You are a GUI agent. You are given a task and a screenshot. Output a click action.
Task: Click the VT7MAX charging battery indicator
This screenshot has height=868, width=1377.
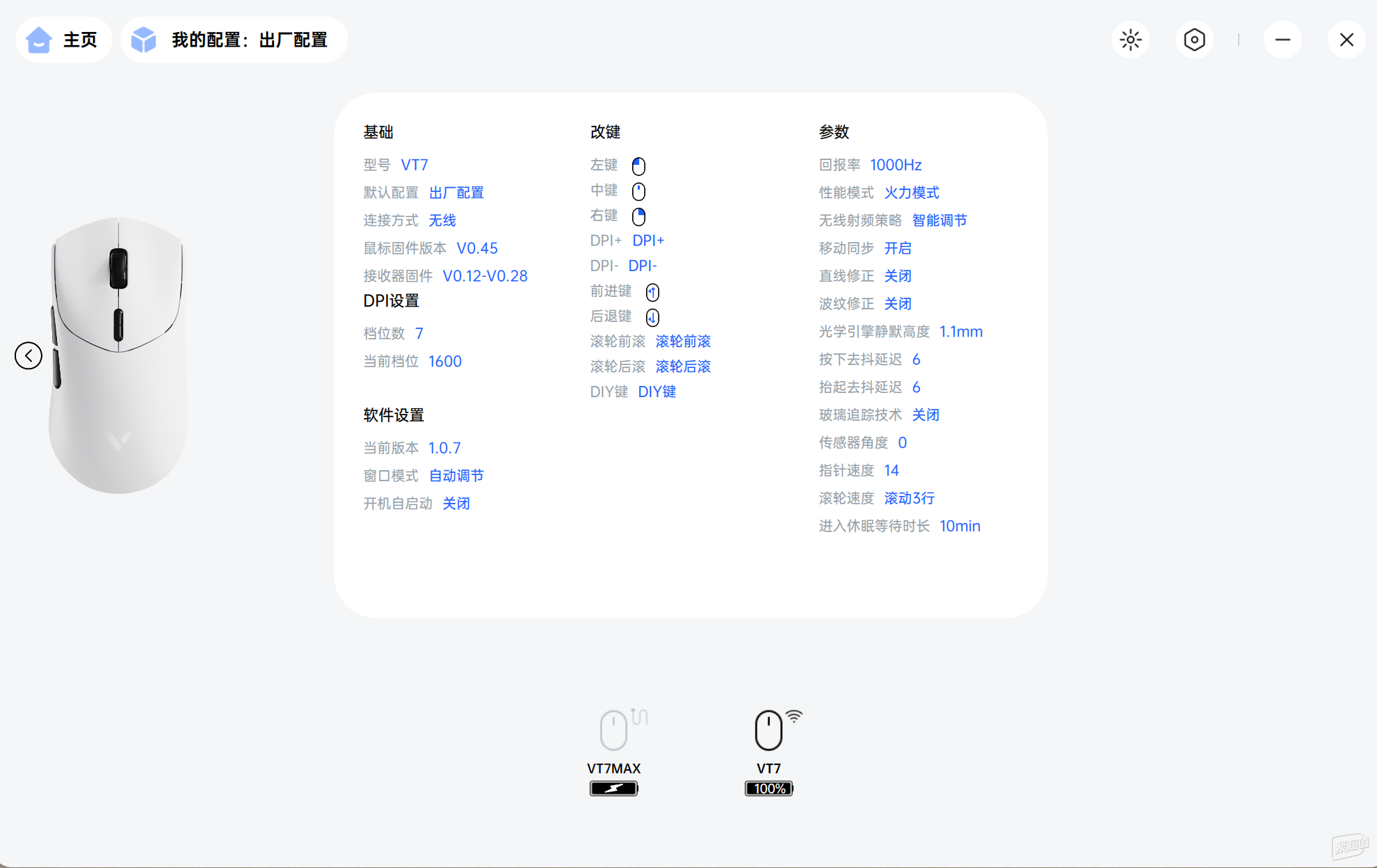pyautogui.click(x=613, y=788)
